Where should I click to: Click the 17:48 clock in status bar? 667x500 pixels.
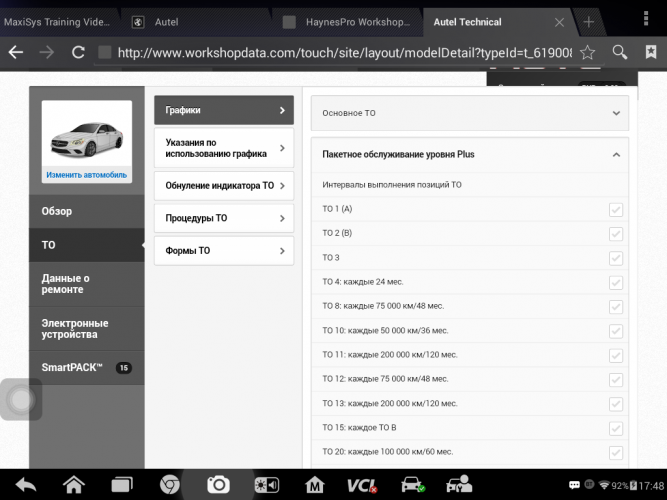651,486
